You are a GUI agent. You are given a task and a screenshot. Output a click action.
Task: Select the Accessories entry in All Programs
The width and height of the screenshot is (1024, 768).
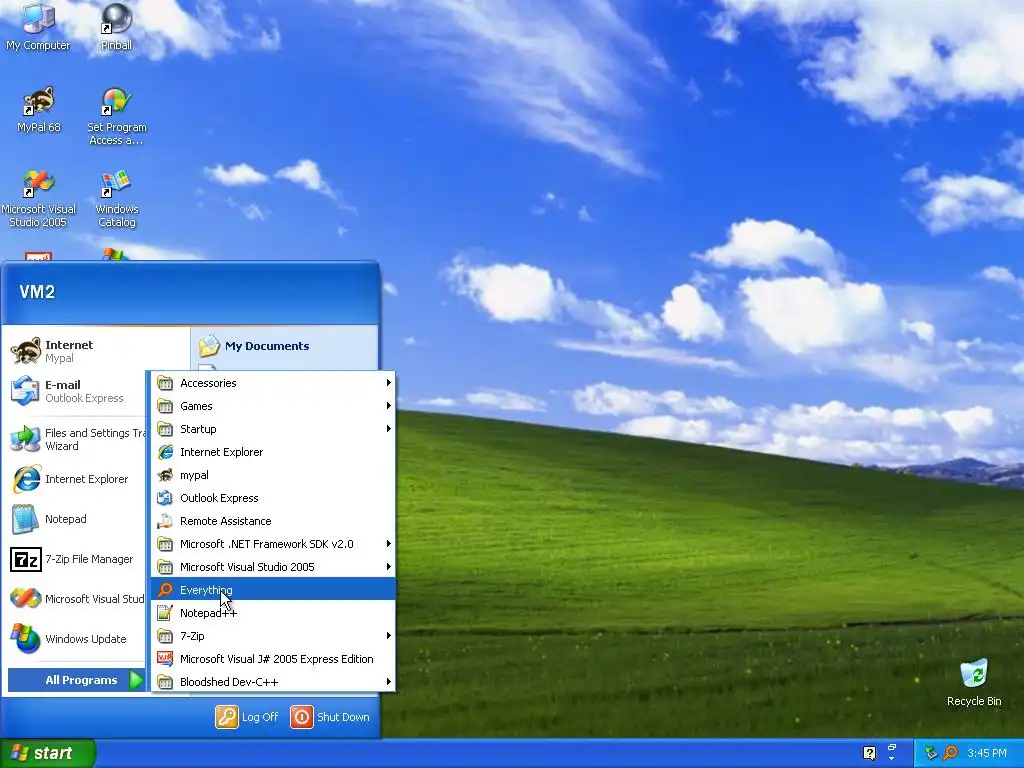[x=273, y=383]
